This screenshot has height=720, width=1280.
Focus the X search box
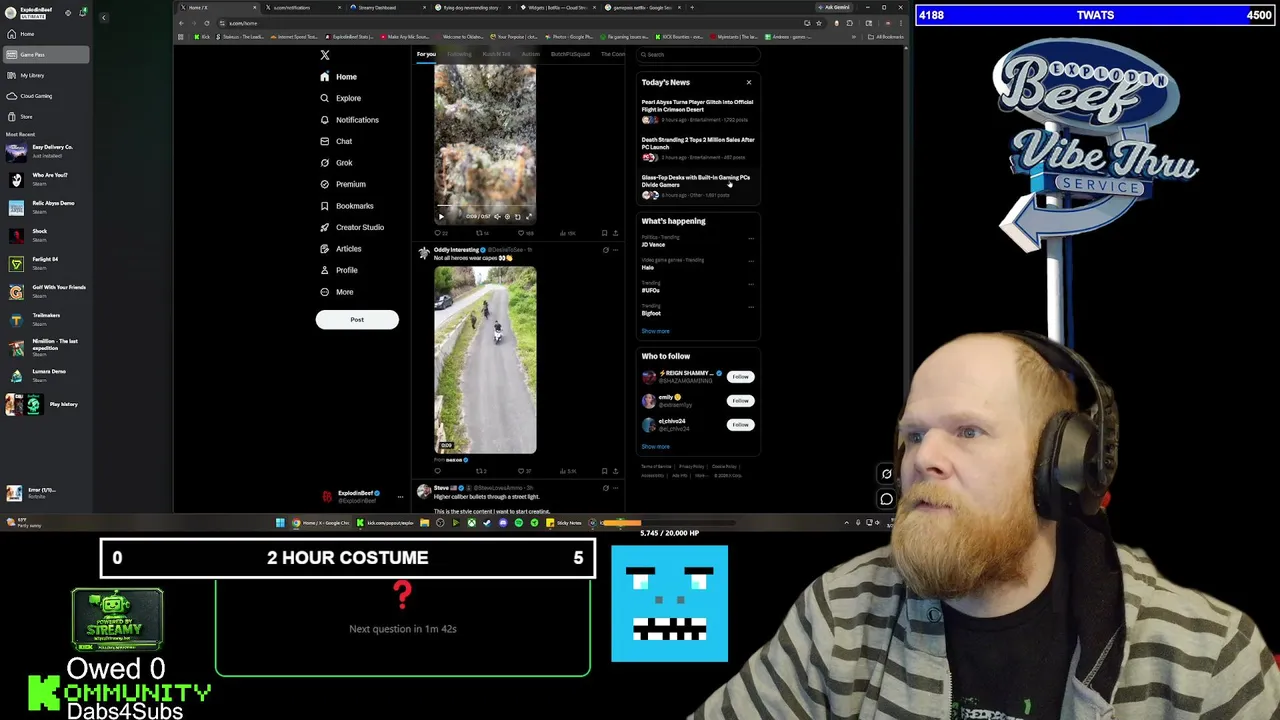coord(698,55)
